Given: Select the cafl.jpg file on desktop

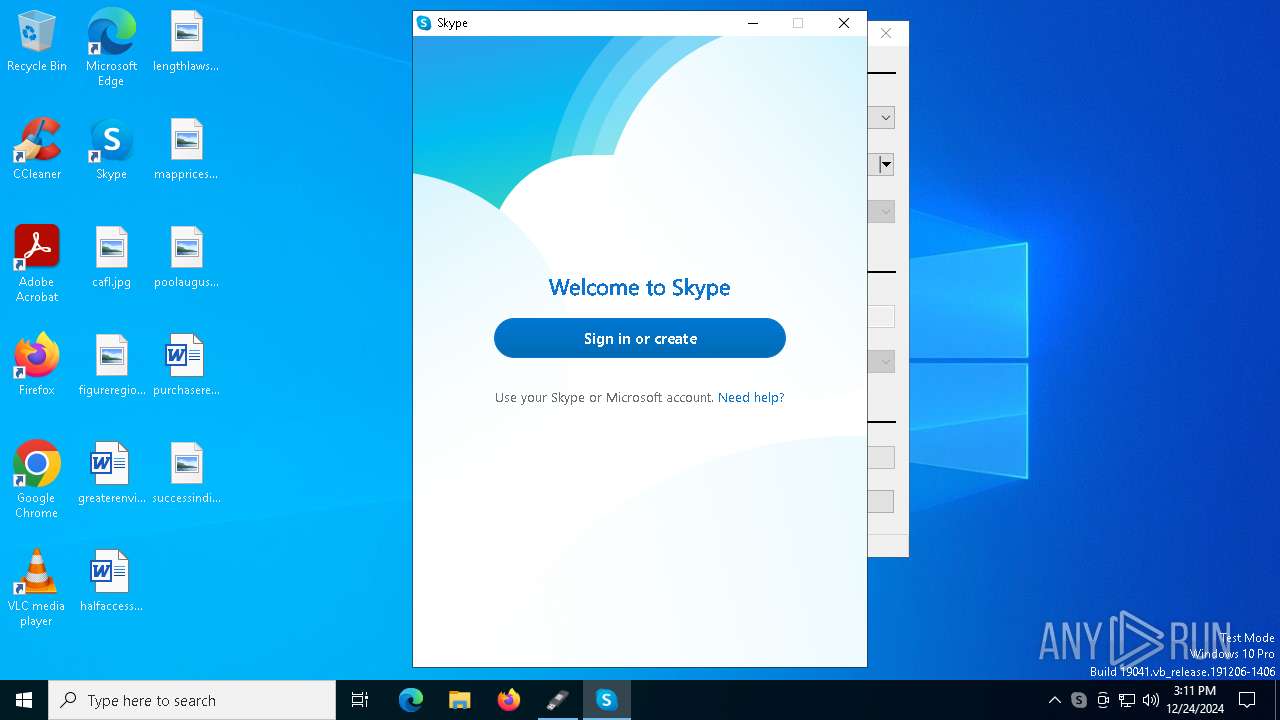Looking at the screenshot, I should 111,258.
